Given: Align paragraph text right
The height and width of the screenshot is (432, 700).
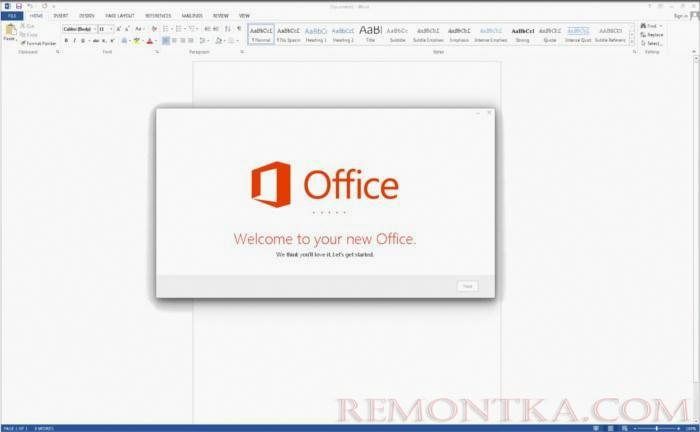Looking at the screenshot, I should [x=183, y=41].
